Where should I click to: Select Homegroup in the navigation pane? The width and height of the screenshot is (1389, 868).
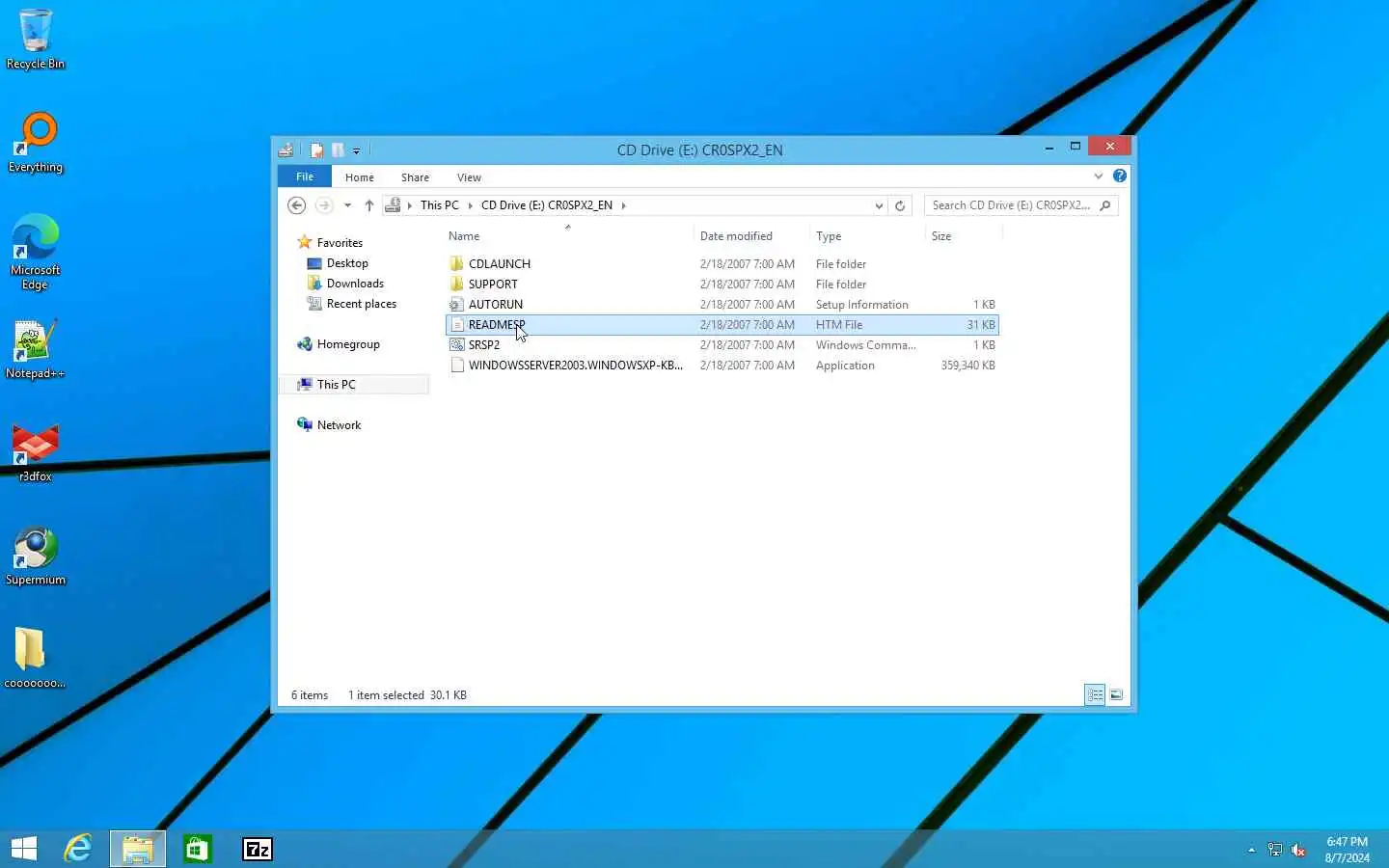pos(348,344)
